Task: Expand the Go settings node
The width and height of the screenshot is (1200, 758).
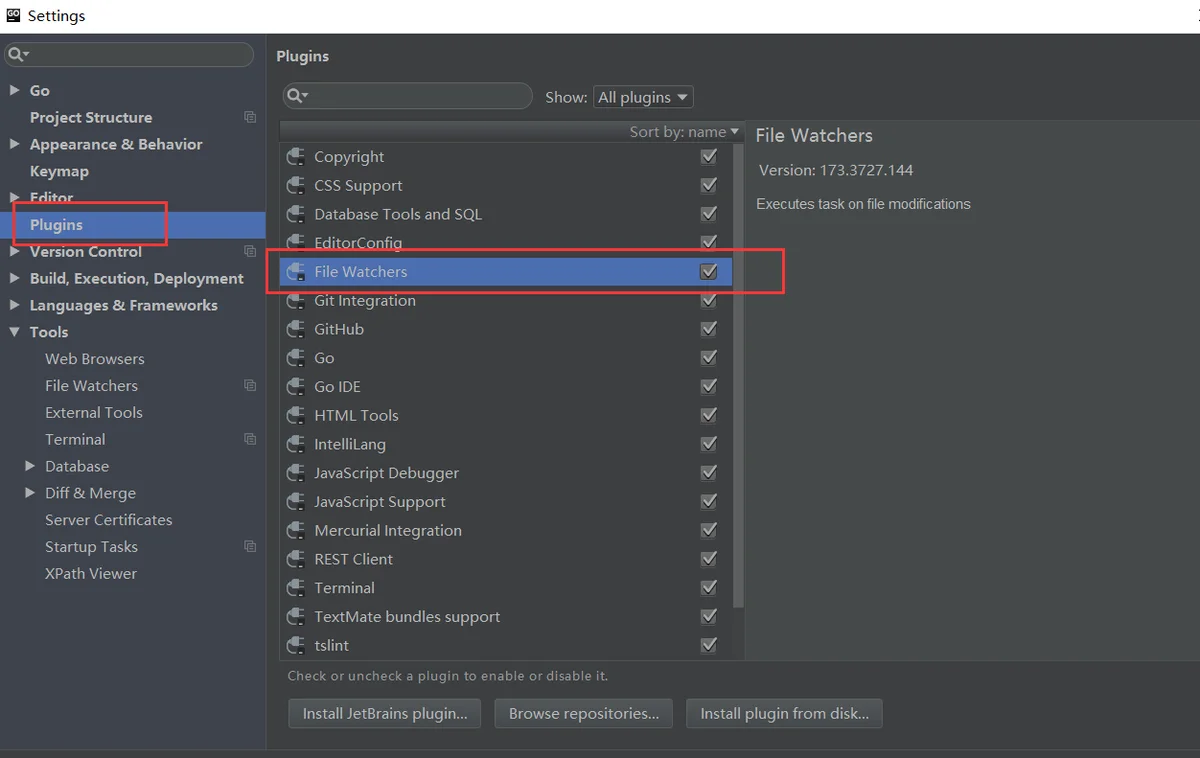Action: tap(14, 90)
